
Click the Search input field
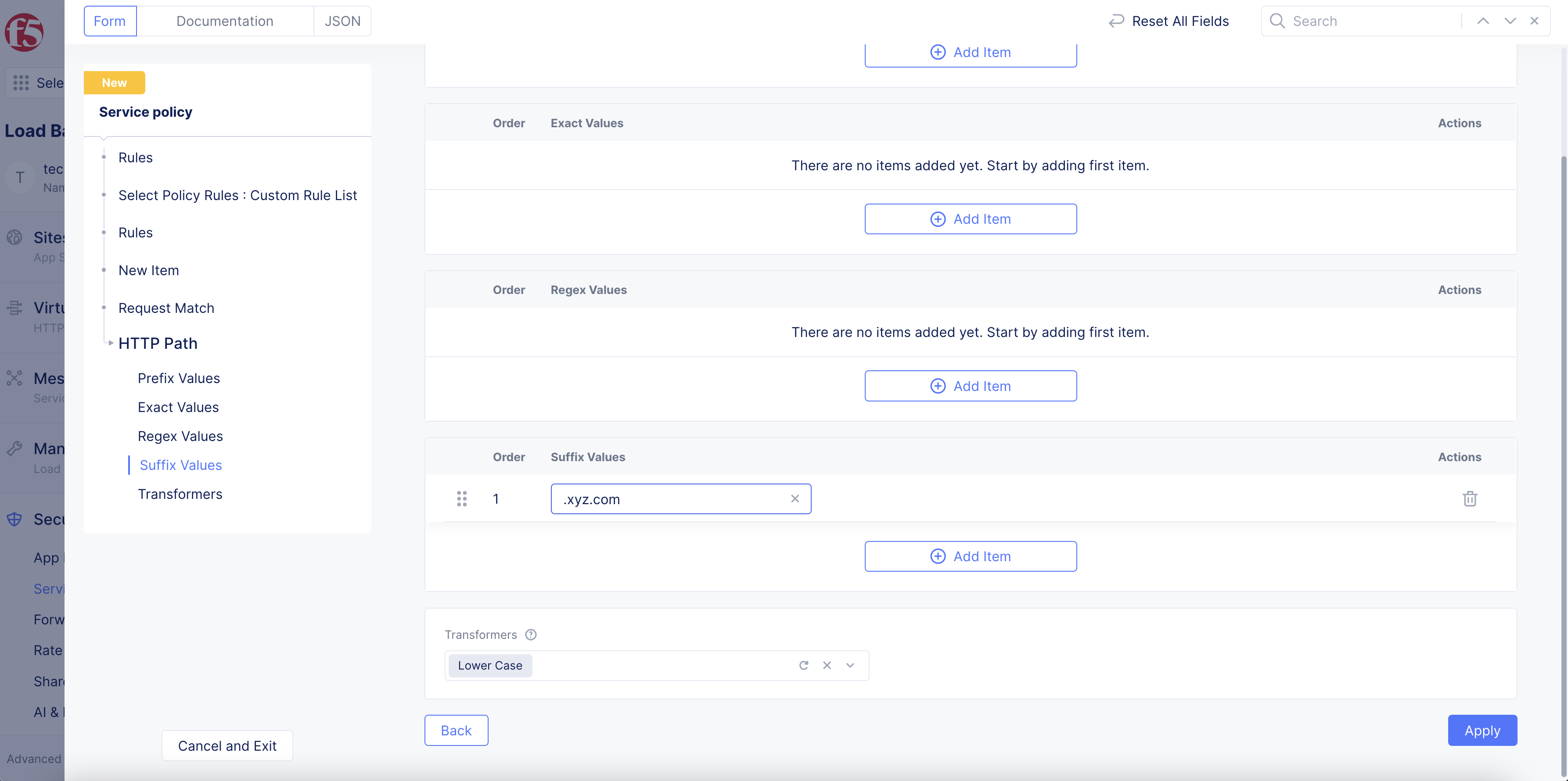1370,21
